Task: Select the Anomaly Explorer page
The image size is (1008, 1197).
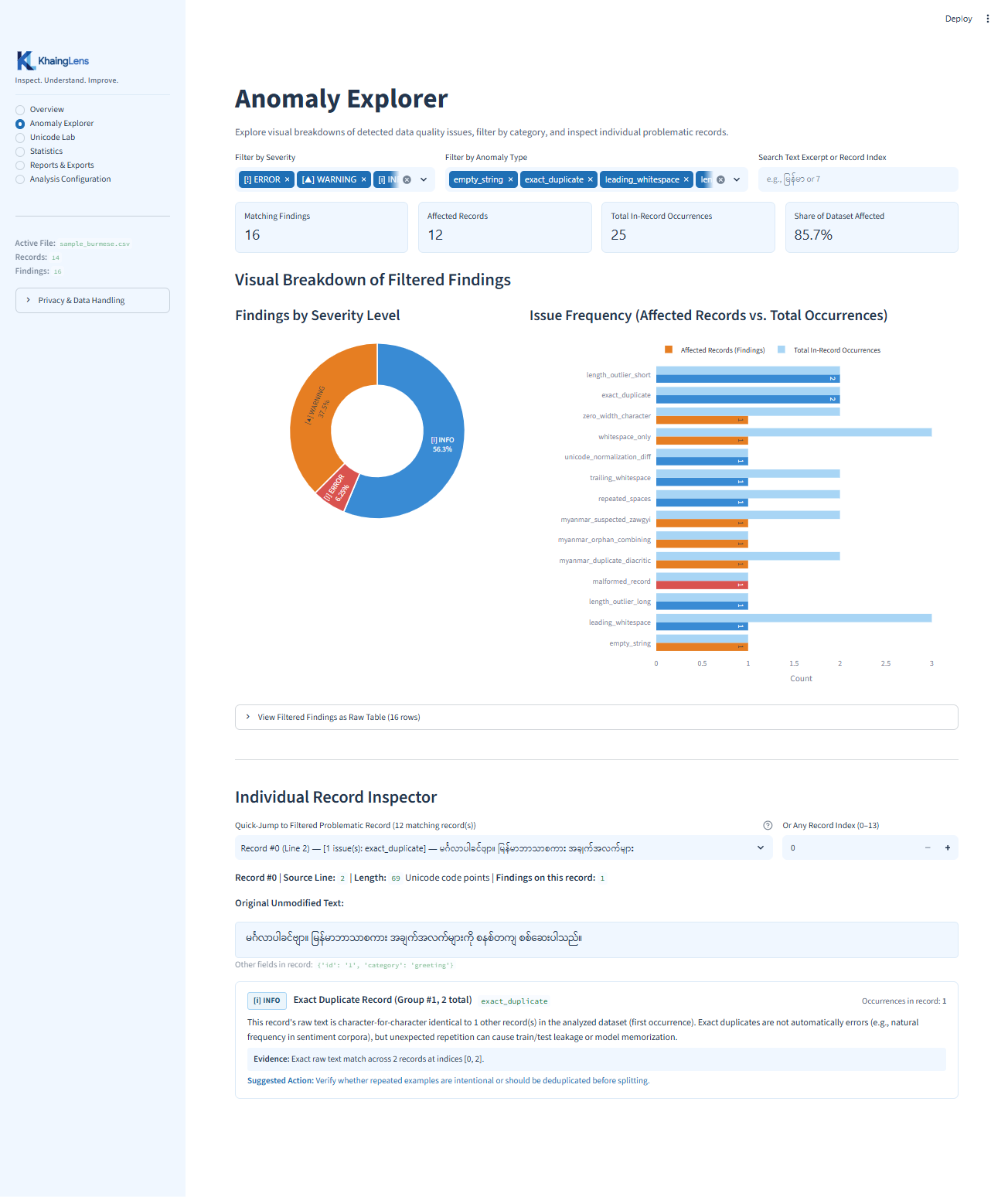Action: click(x=54, y=124)
